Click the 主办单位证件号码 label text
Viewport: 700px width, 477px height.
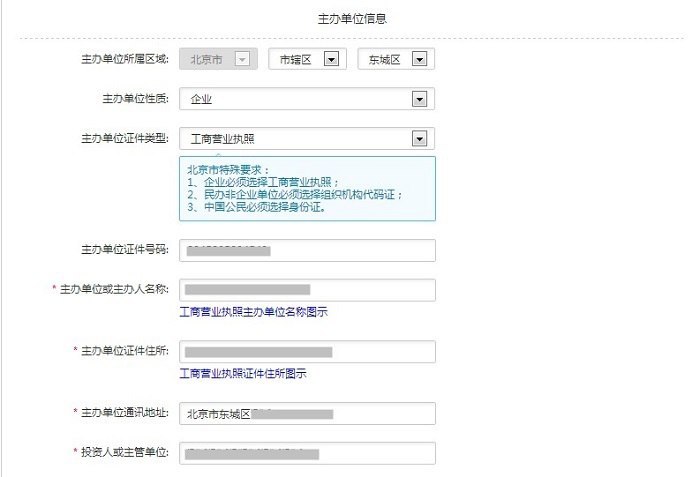124,249
